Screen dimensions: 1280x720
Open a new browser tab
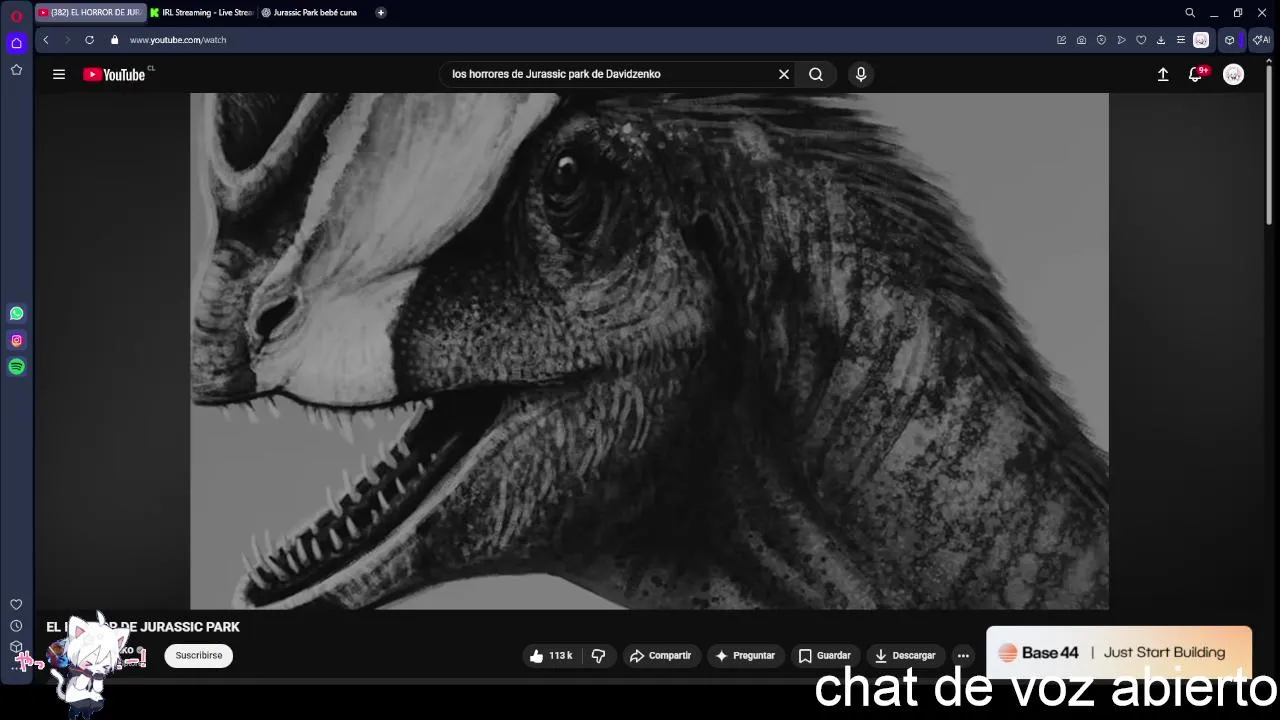pos(381,13)
